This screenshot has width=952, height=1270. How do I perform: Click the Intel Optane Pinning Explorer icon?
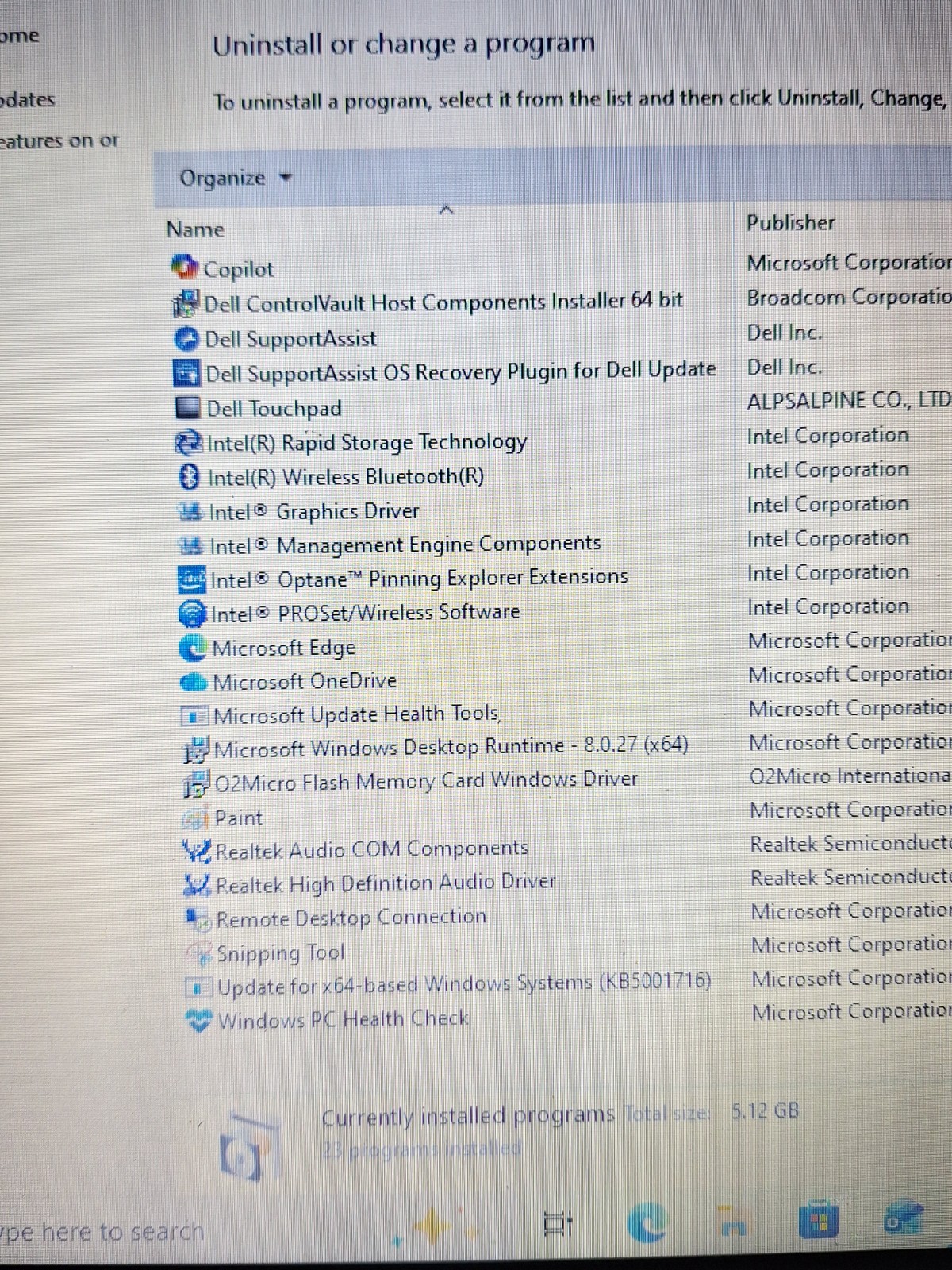pos(193,580)
